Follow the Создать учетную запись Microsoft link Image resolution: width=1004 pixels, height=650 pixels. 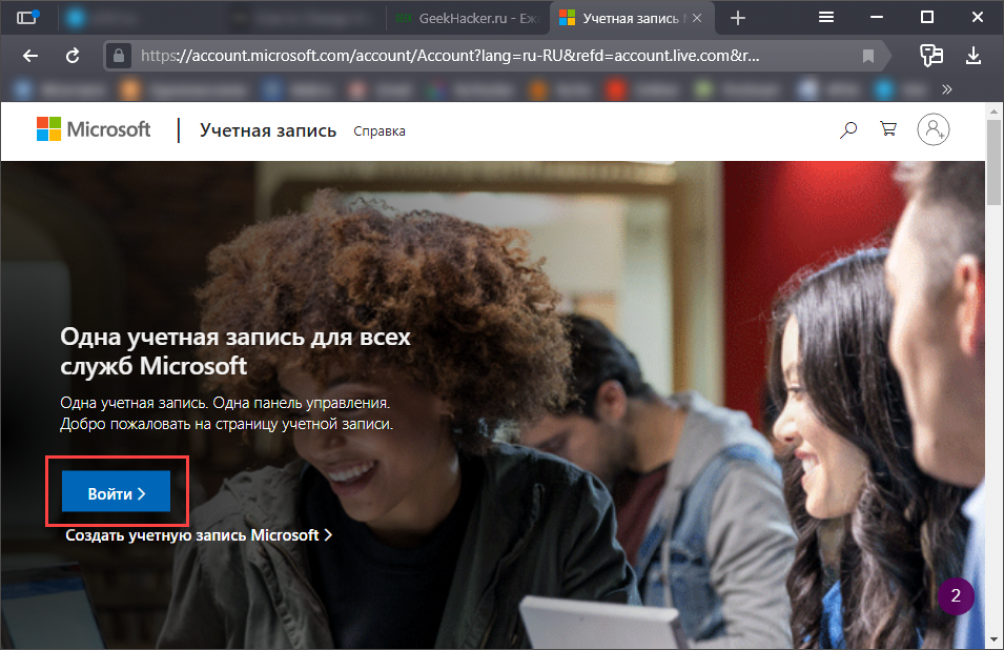198,535
